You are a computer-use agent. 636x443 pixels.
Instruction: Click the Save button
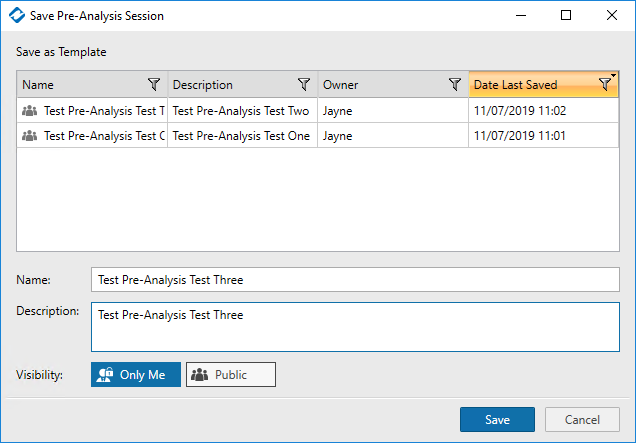tap(497, 419)
